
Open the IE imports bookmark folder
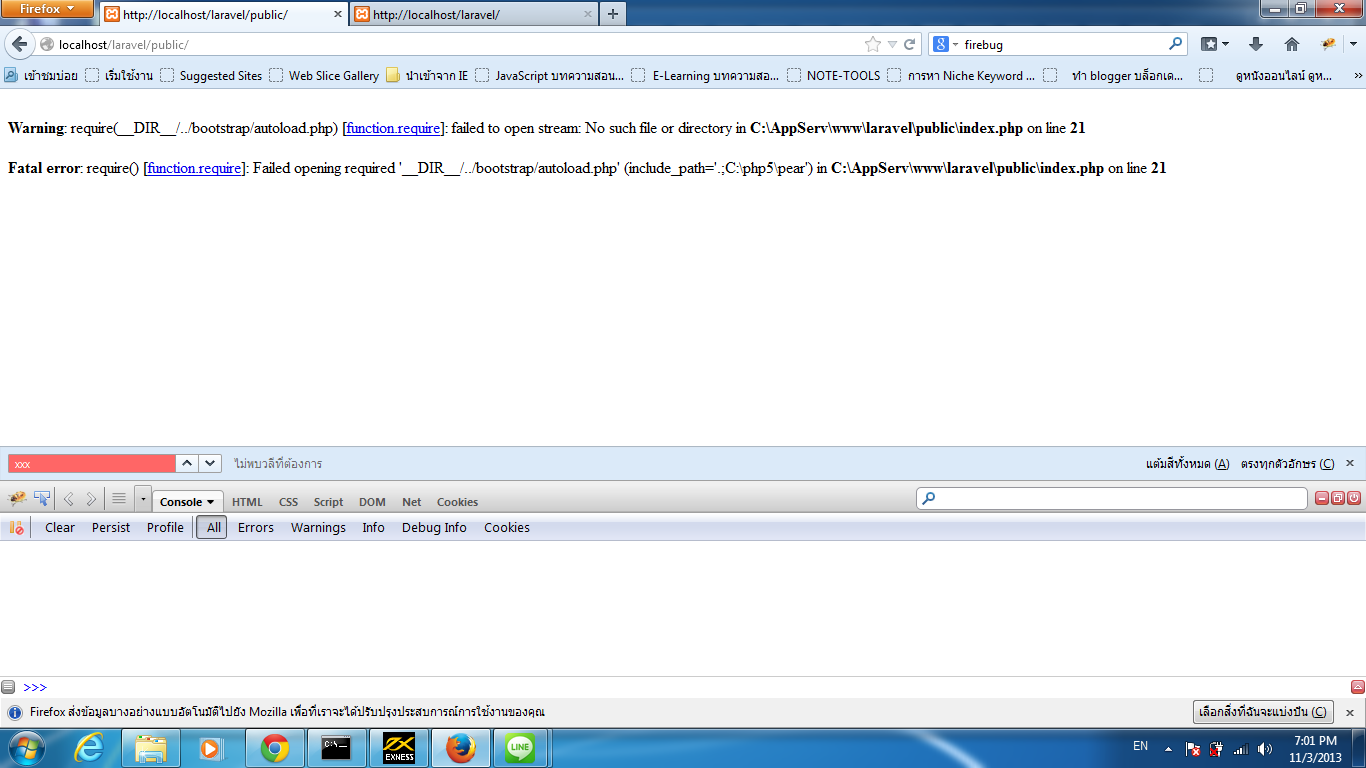[x=427, y=75]
